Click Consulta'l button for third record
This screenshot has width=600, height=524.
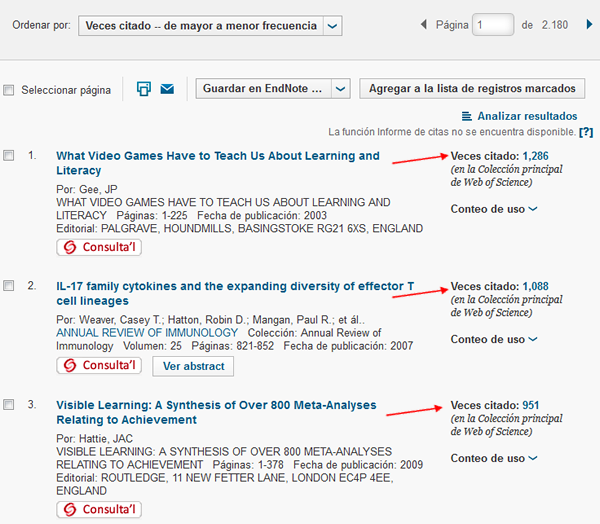[x=97, y=509]
